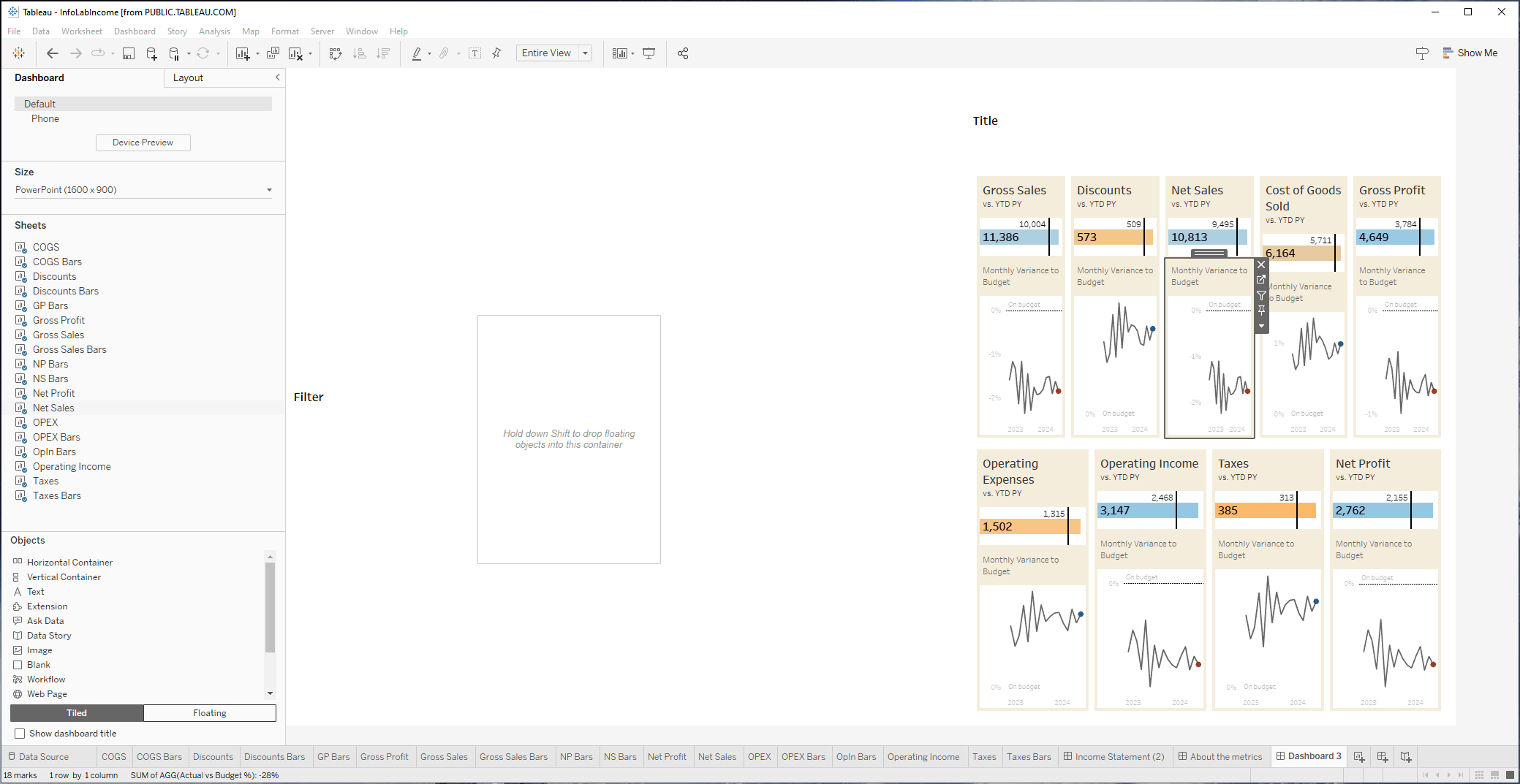Click the Duplicate sheet toolbar icon

tap(273, 53)
